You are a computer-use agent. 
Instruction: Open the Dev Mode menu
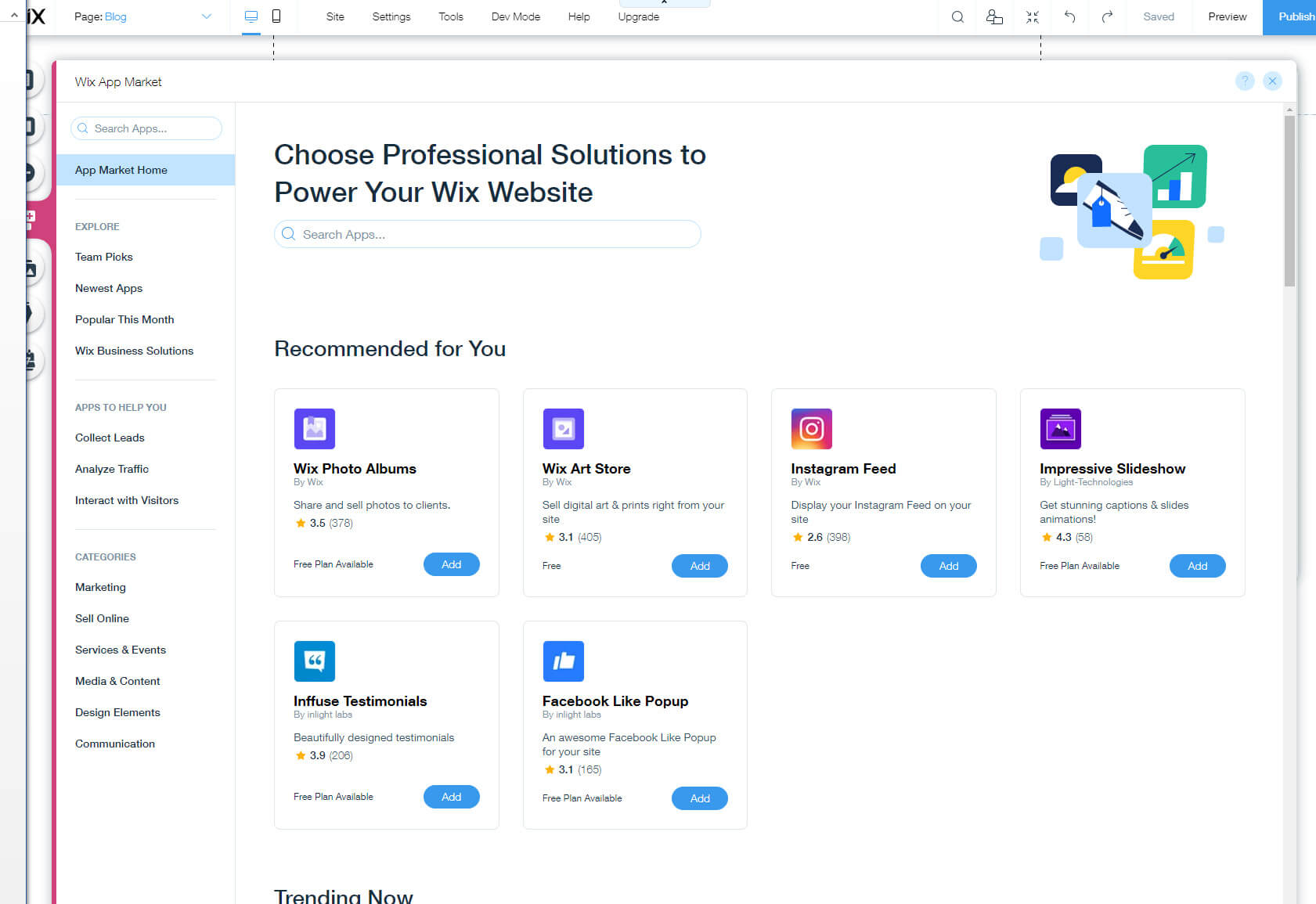[515, 16]
